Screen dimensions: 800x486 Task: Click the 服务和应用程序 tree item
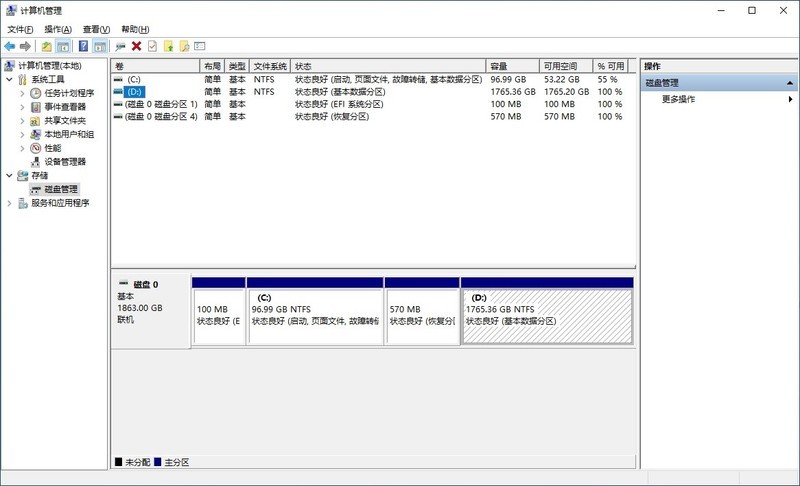pyautogui.click(x=60, y=203)
